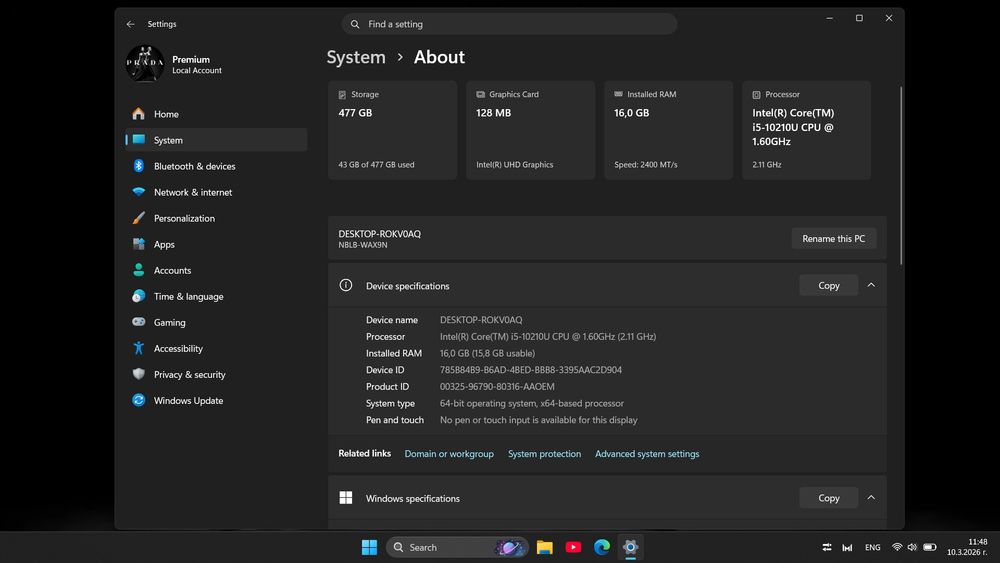Click the battery tray icon
Screen dimensions: 1000x563
click(930, 547)
